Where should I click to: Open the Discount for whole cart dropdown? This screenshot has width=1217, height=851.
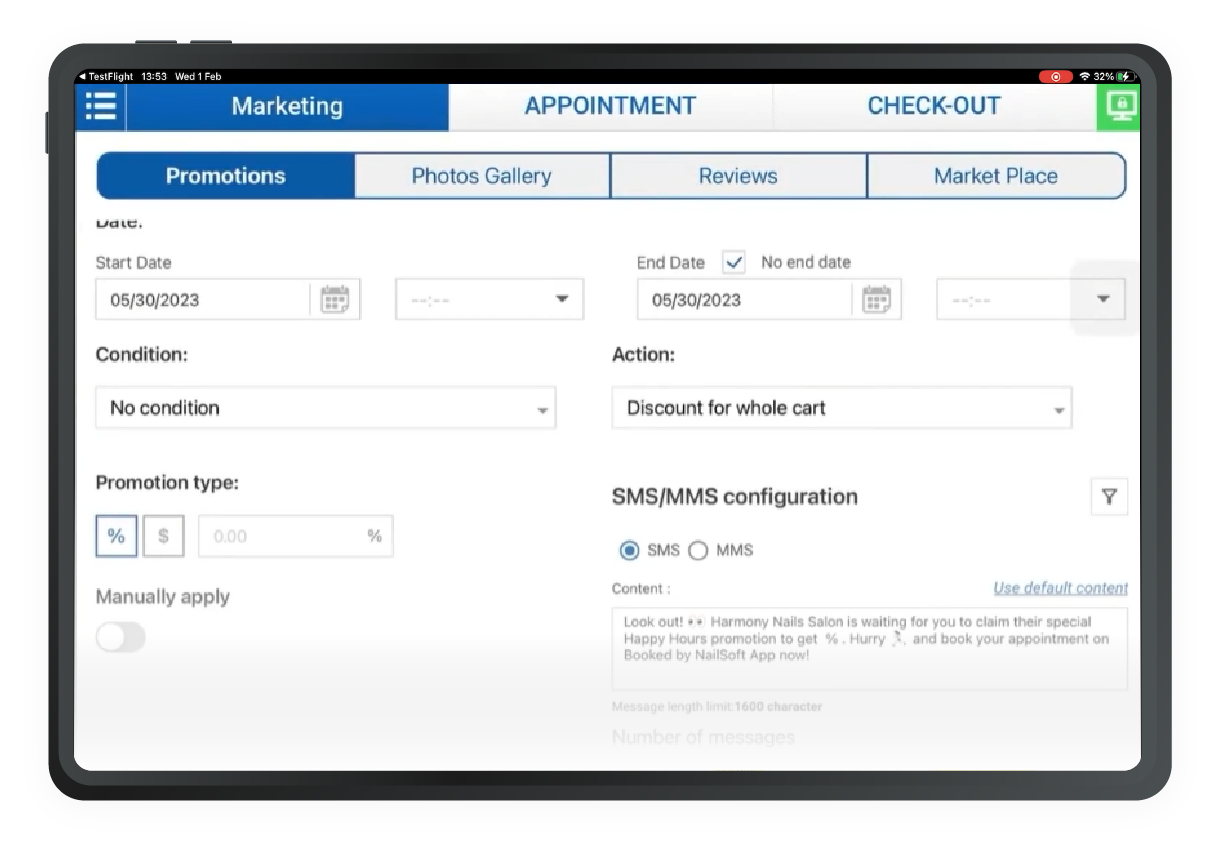841,407
